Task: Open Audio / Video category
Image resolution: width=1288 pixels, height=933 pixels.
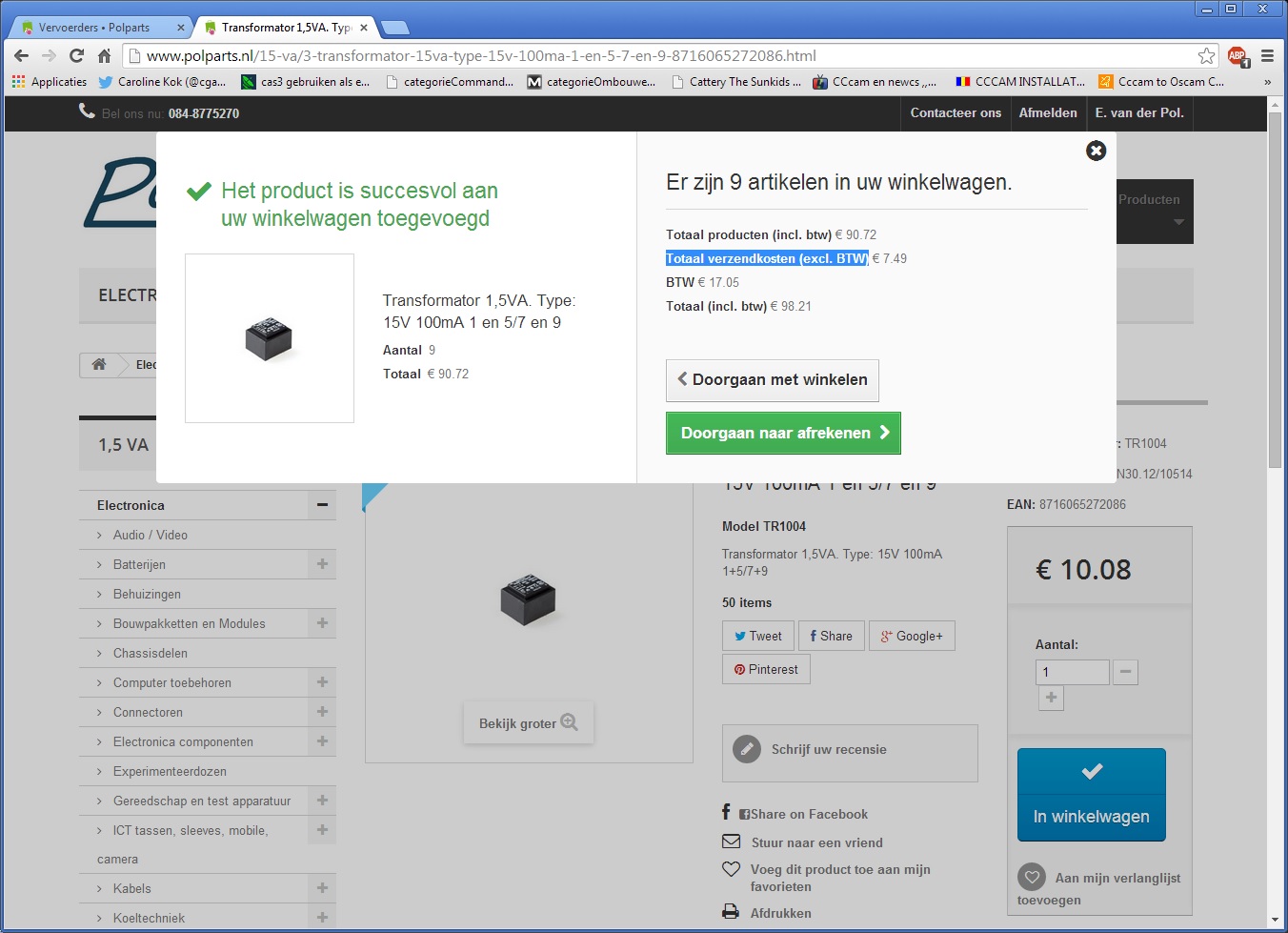Action: 151,536
